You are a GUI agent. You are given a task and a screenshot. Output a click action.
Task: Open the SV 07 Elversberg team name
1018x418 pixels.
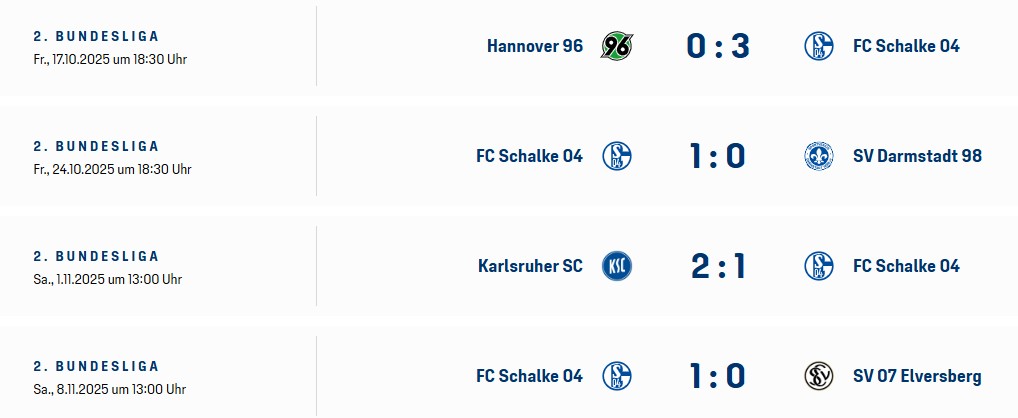click(917, 376)
